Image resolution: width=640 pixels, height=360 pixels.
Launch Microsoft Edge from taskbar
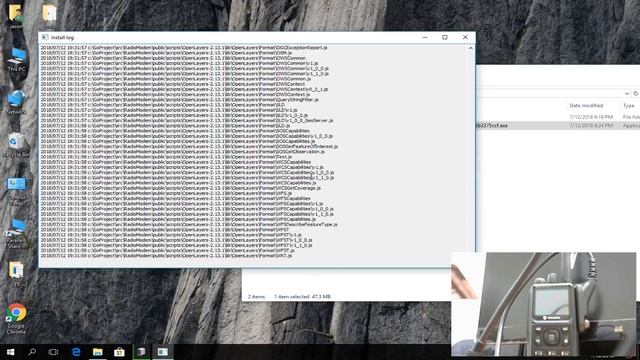point(76,352)
